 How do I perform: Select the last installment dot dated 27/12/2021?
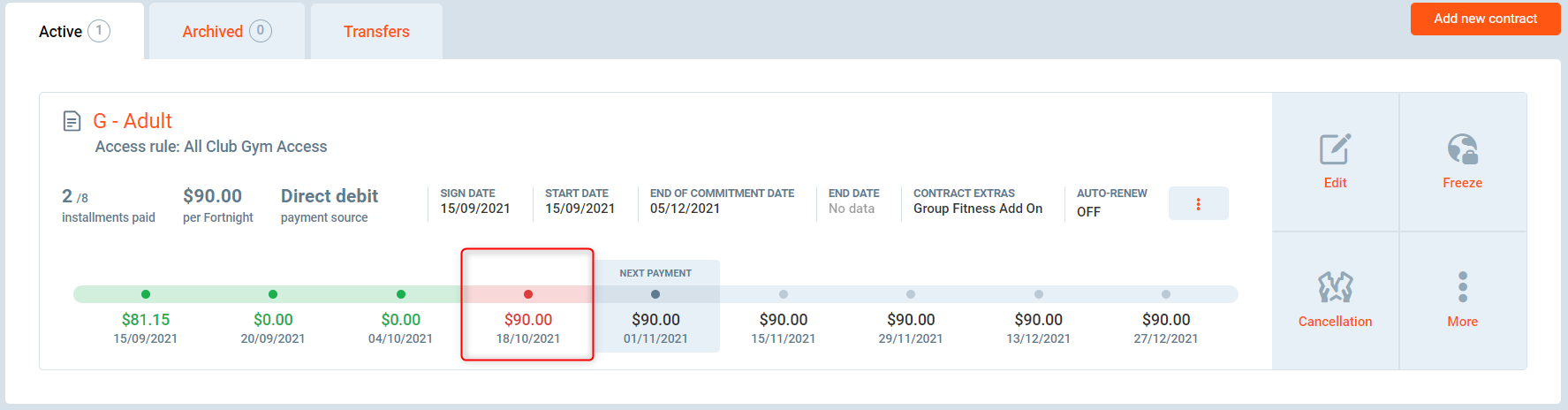tap(1166, 294)
